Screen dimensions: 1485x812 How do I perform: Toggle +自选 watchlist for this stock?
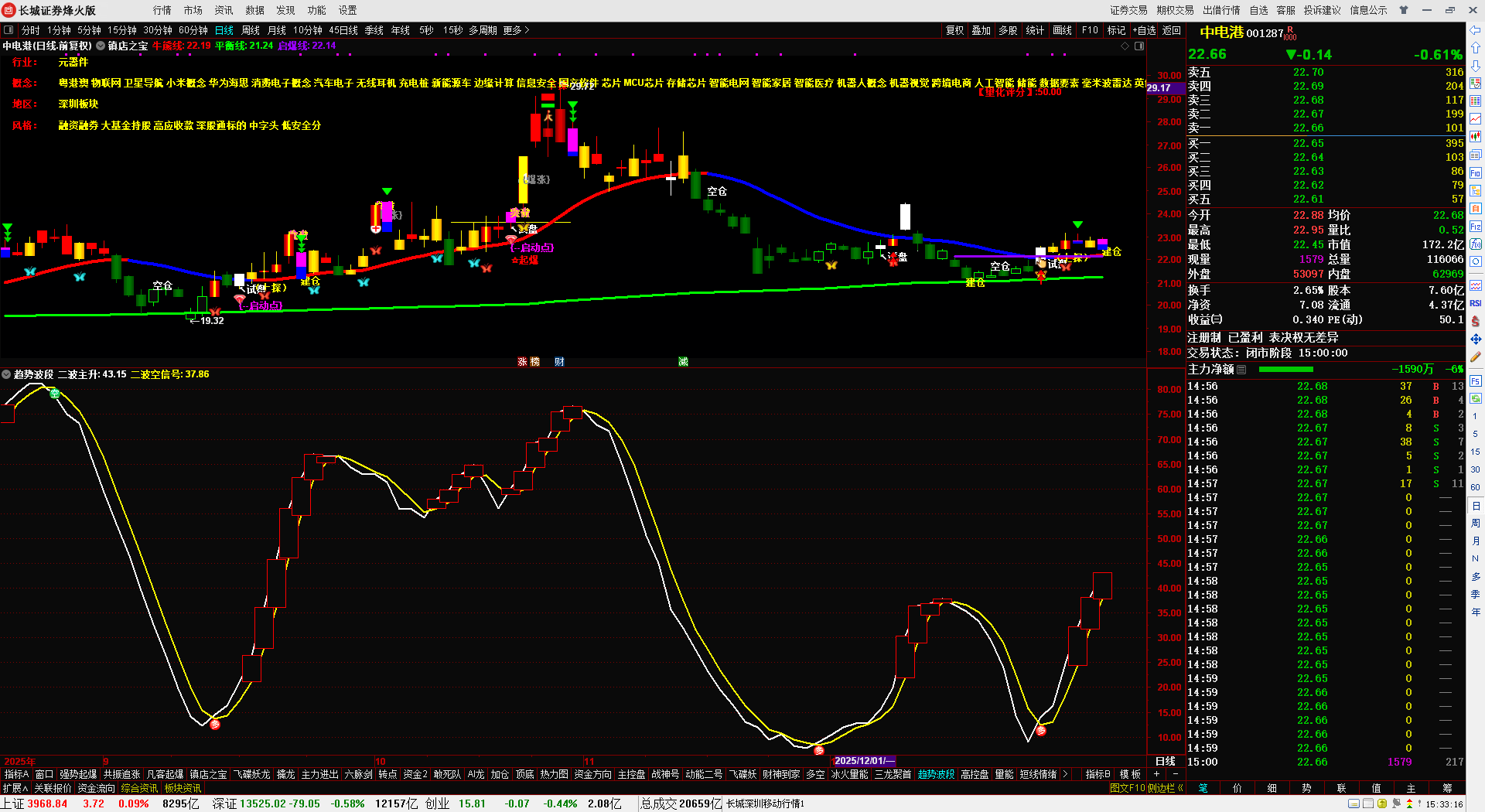(1145, 30)
